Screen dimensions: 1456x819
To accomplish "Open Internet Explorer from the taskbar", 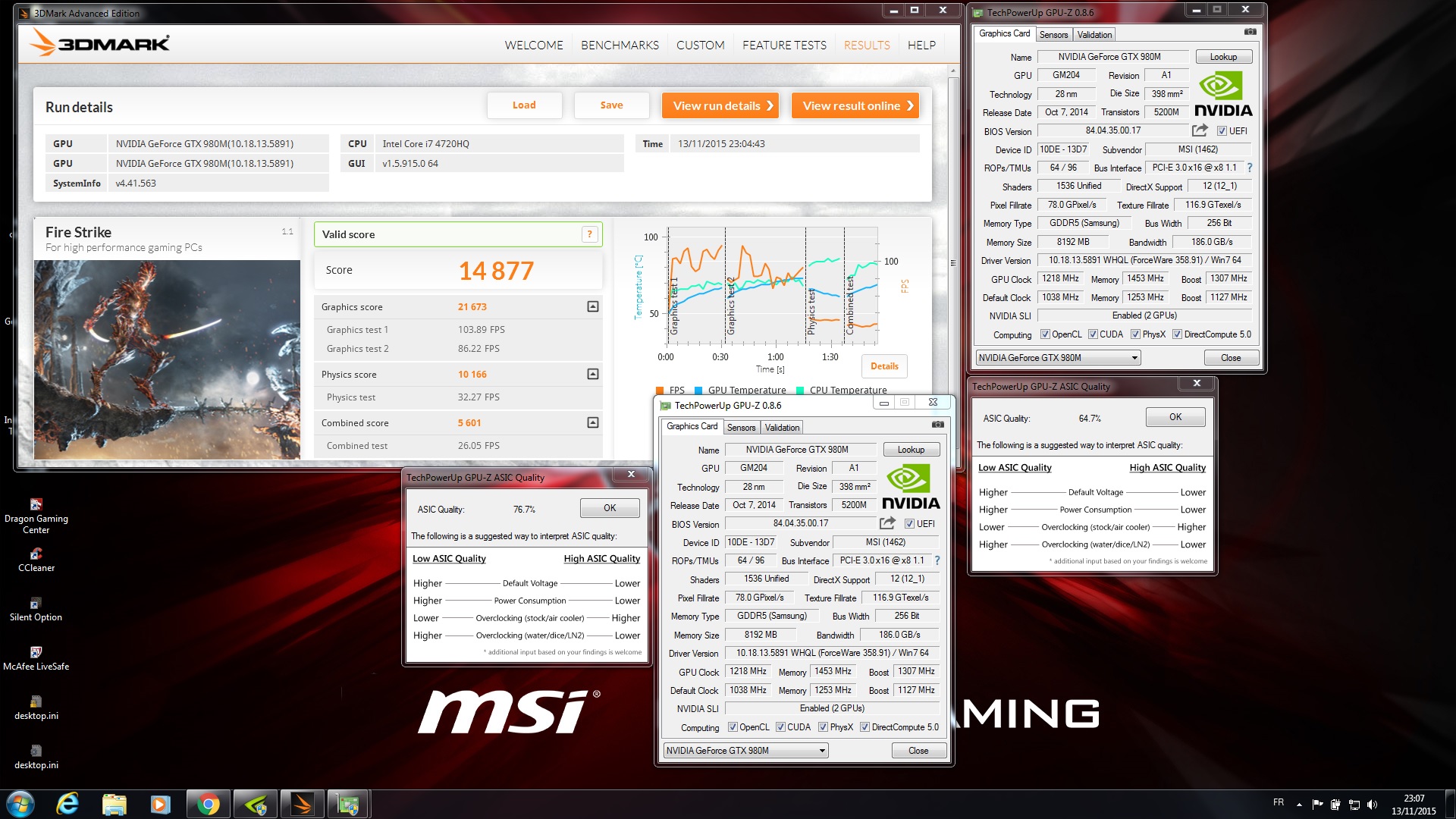I will click(67, 804).
